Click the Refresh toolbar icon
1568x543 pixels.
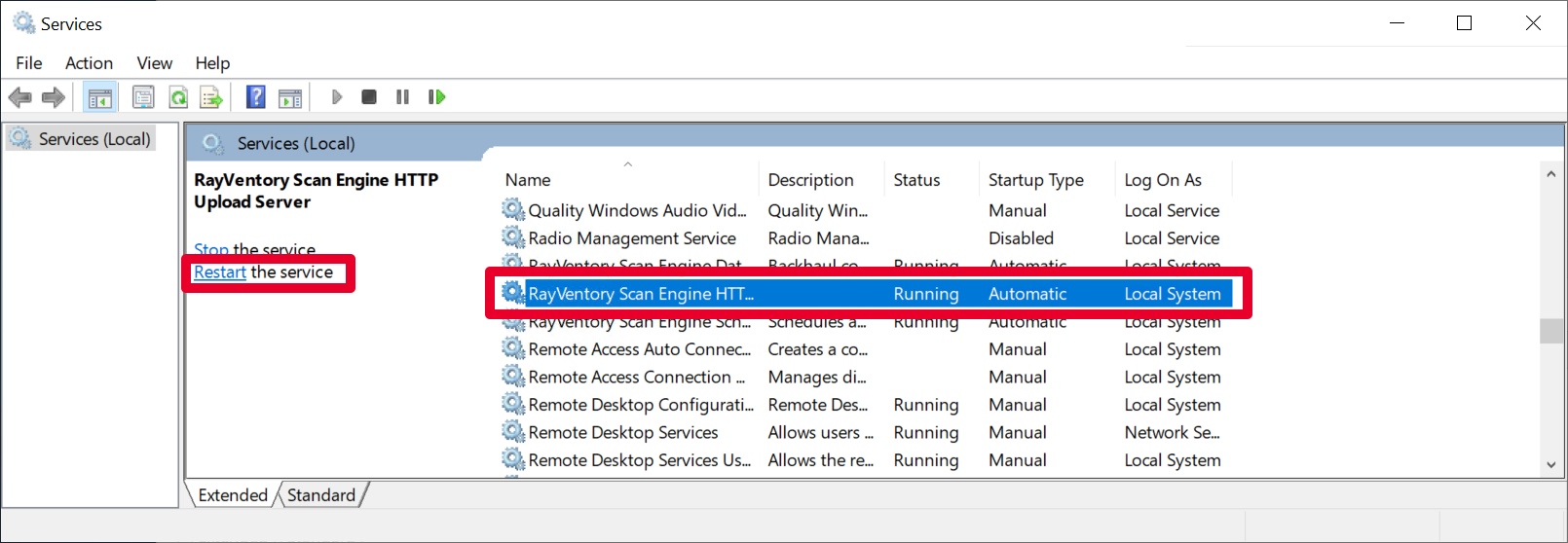point(178,97)
